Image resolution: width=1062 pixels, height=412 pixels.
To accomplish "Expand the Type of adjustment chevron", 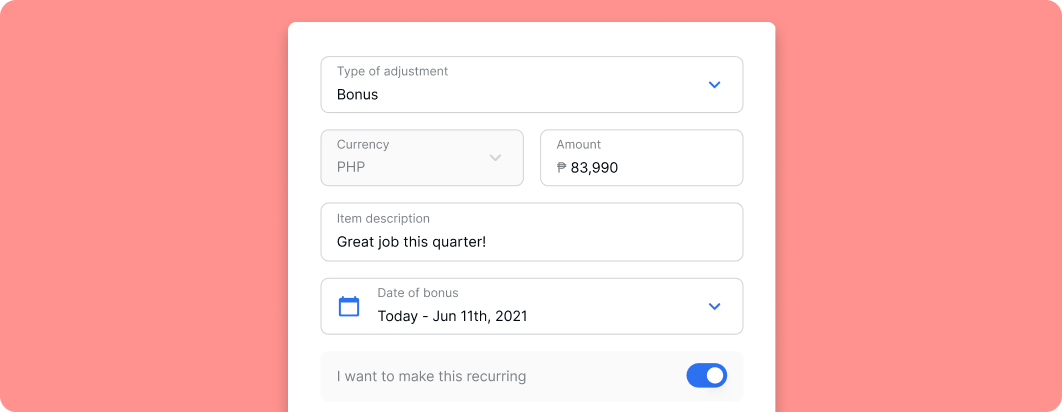I will tap(714, 85).
